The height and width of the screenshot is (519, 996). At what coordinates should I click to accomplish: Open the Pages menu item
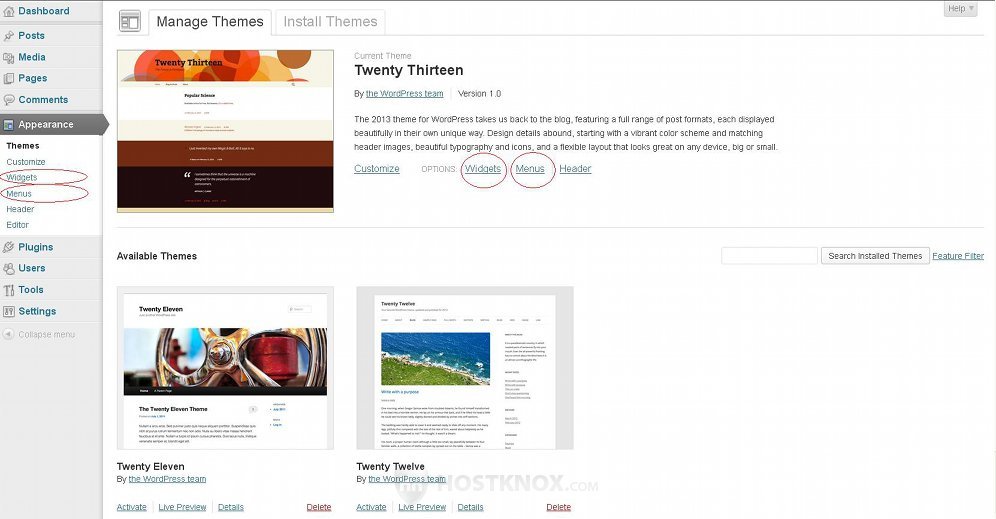(x=32, y=78)
